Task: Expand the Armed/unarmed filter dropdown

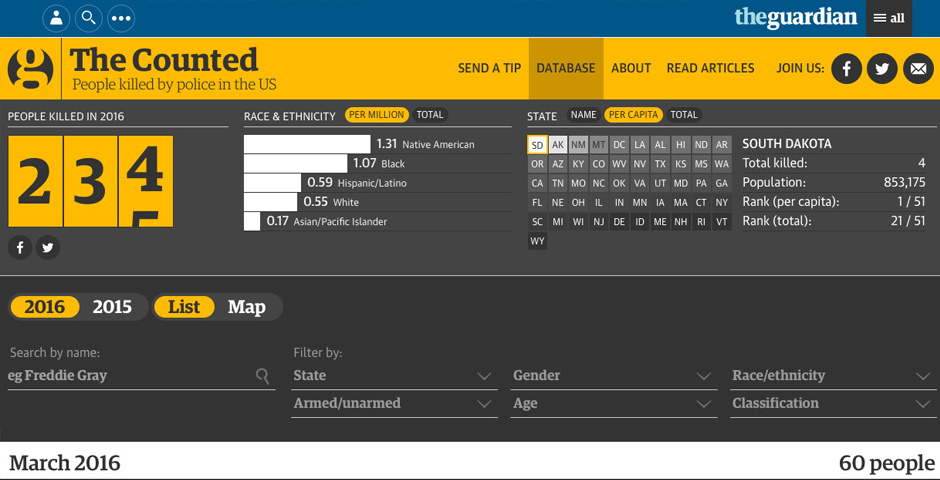Action: (x=394, y=404)
